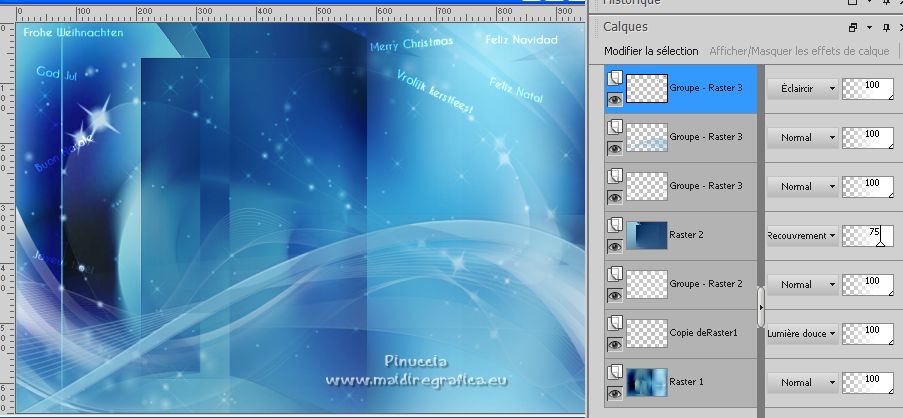This screenshot has width=903, height=418.
Task: Open Normal blend dropdown for Raster 1
Action: [x=803, y=382]
